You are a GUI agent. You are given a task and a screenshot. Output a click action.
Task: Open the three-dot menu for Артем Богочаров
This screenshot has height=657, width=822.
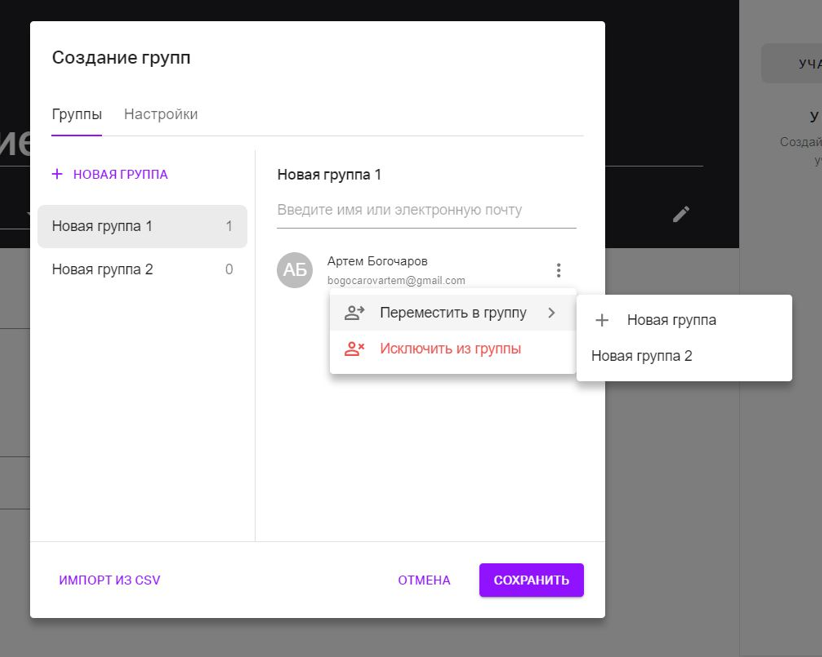point(558,270)
